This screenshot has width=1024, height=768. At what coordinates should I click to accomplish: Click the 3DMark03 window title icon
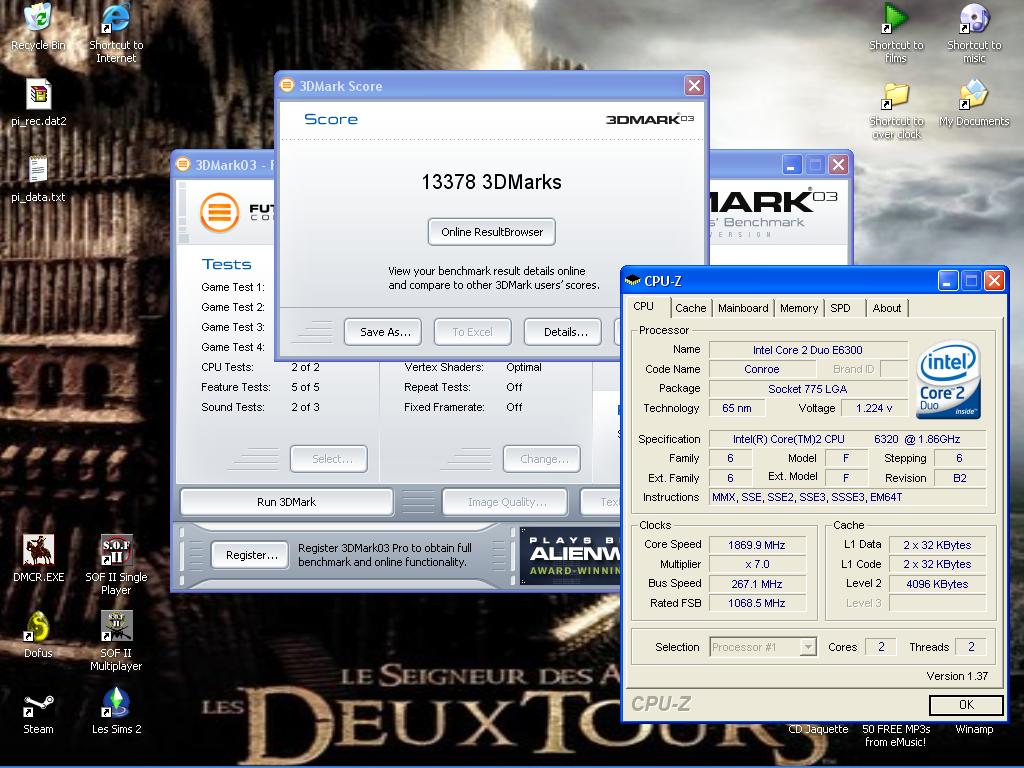(x=184, y=165)
